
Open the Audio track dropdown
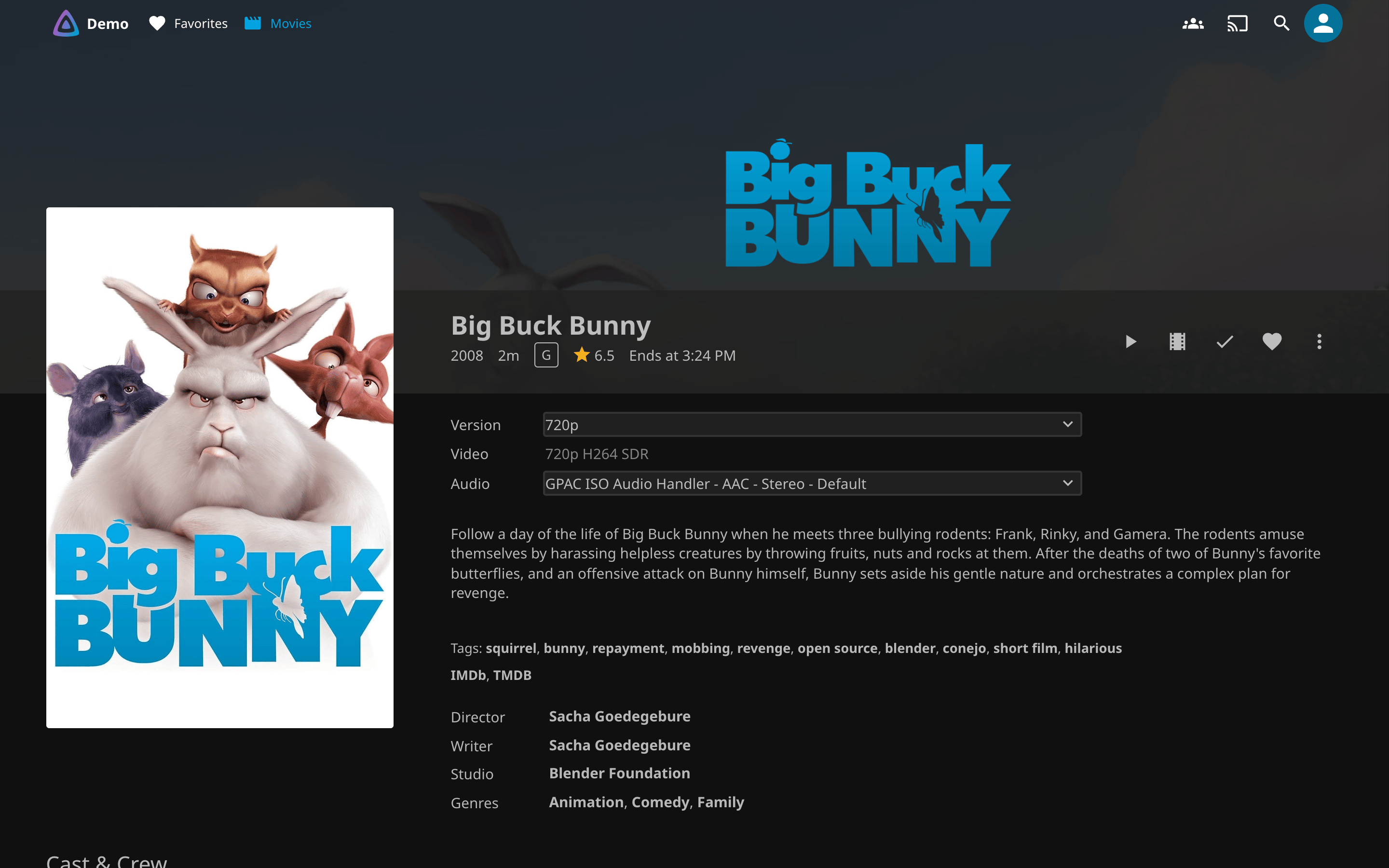[x=812, y=483]
